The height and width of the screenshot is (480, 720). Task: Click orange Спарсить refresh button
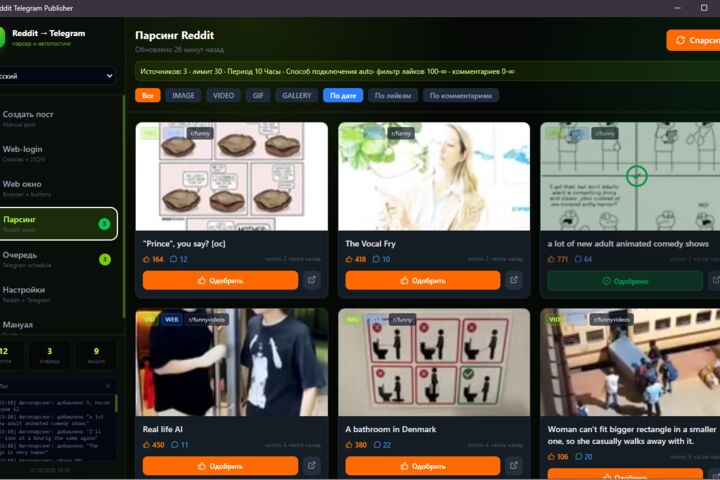coord(693,40)
